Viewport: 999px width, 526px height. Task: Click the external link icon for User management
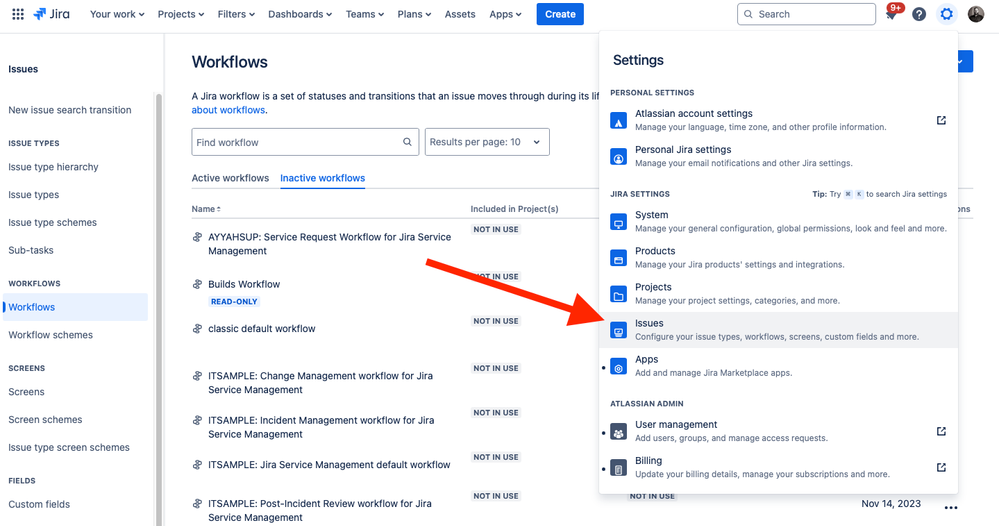pos(941,431)
